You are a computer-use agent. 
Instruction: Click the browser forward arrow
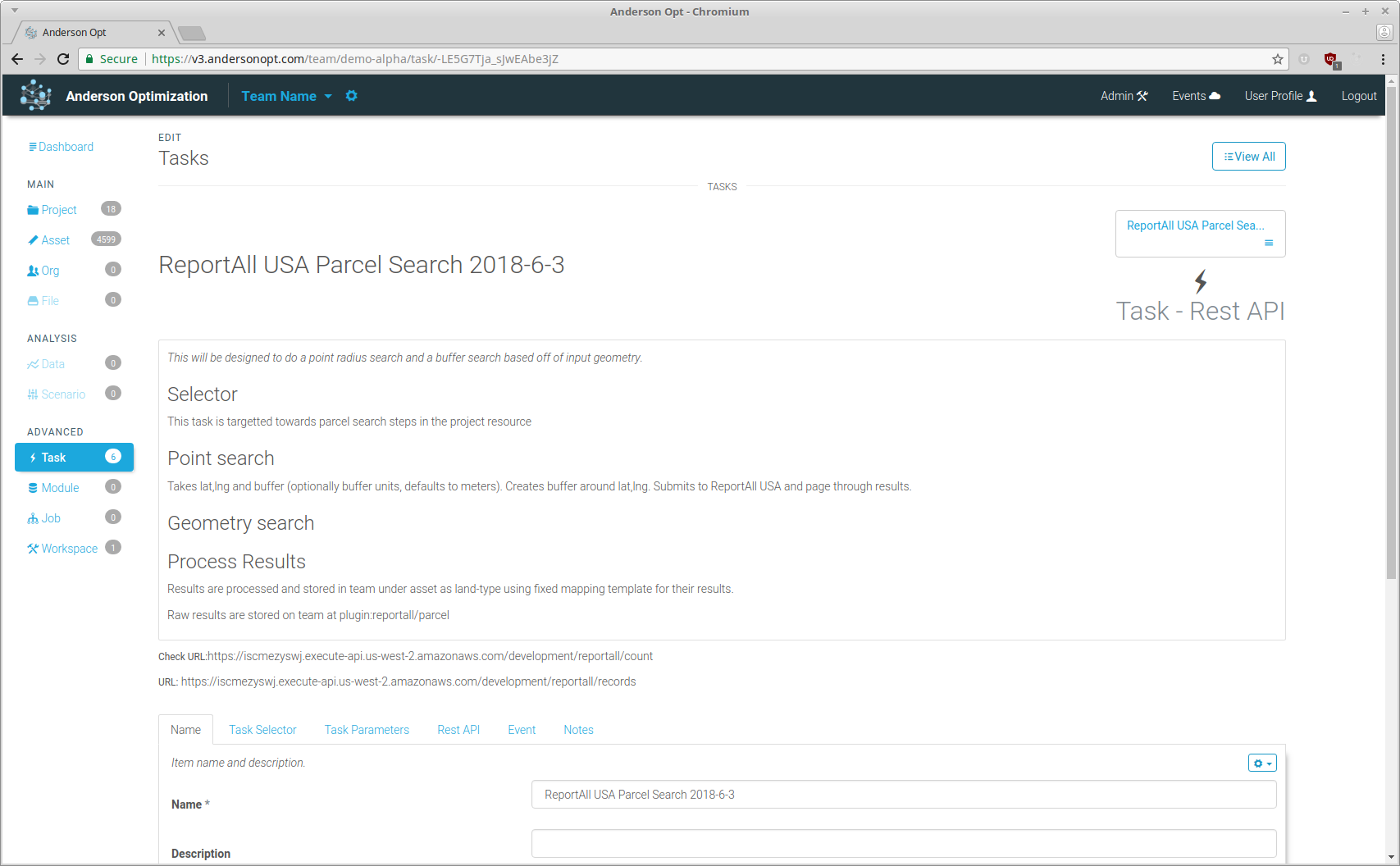coord(40,59)
